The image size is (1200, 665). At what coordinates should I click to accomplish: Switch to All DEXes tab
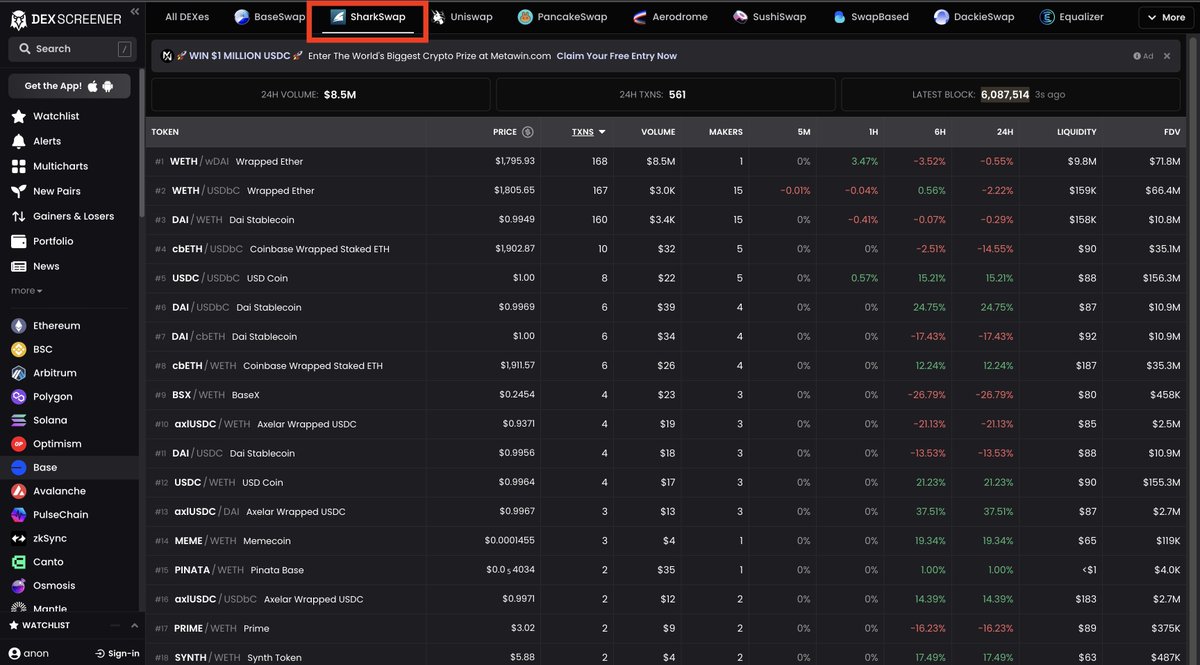coord(185,17)
